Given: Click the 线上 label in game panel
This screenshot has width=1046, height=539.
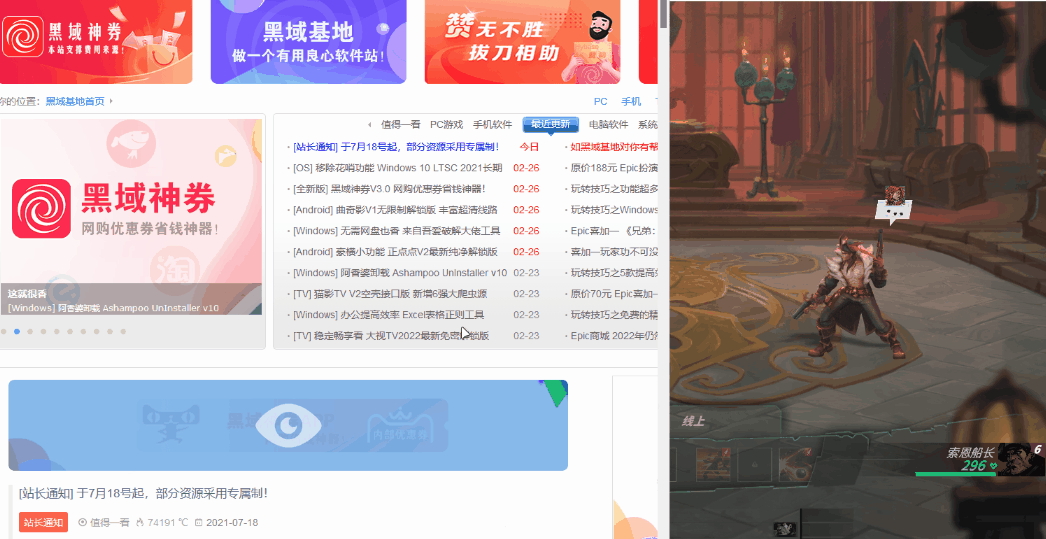Looking at the screenshot, I should pos(693,421).
